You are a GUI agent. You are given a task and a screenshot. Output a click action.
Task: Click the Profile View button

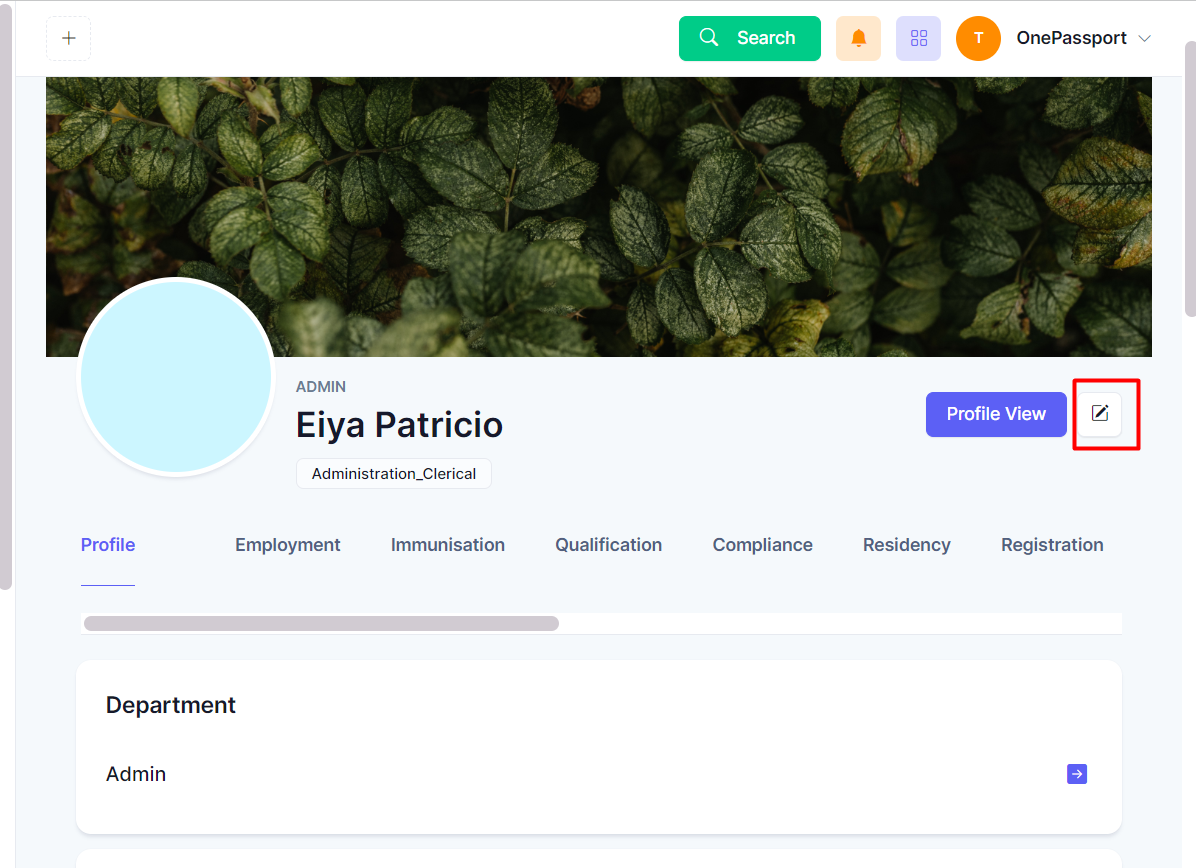(995, 414)
